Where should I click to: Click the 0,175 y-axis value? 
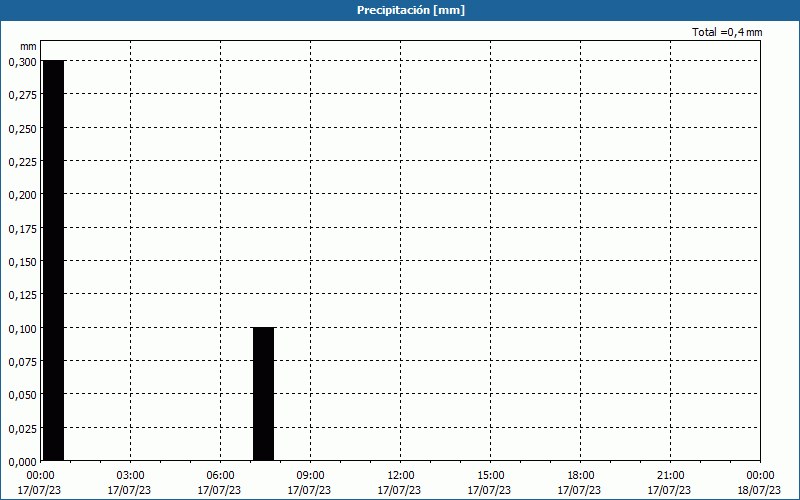22,229
